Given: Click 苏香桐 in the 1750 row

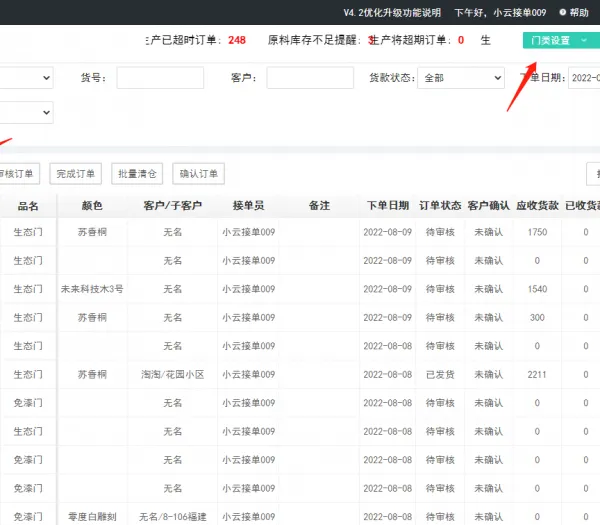Looking at the screenshot, I should [x=92, y=232].
